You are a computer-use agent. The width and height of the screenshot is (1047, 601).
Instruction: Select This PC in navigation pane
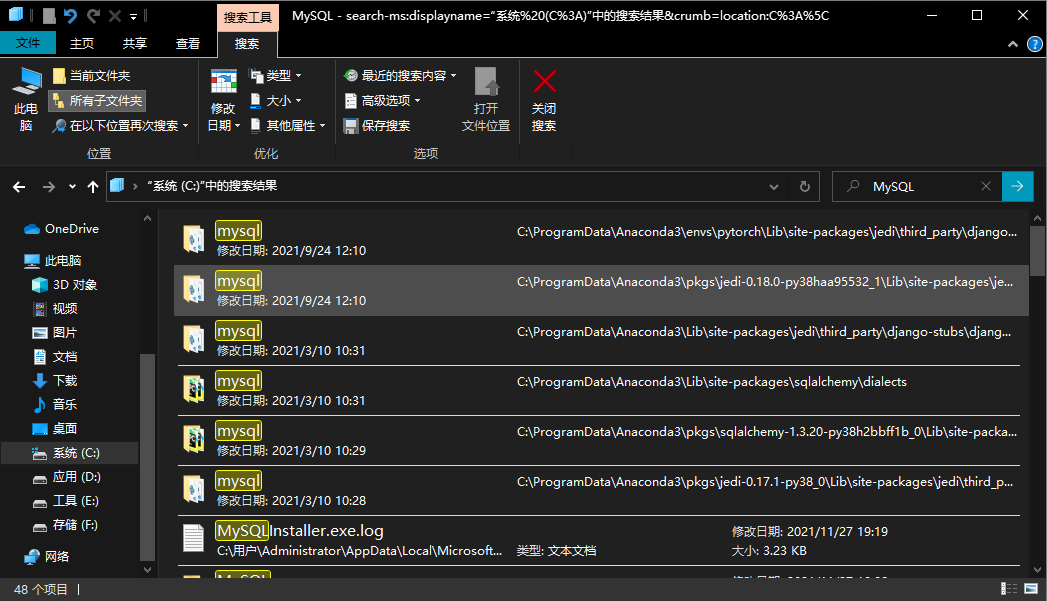click(53, 261)
